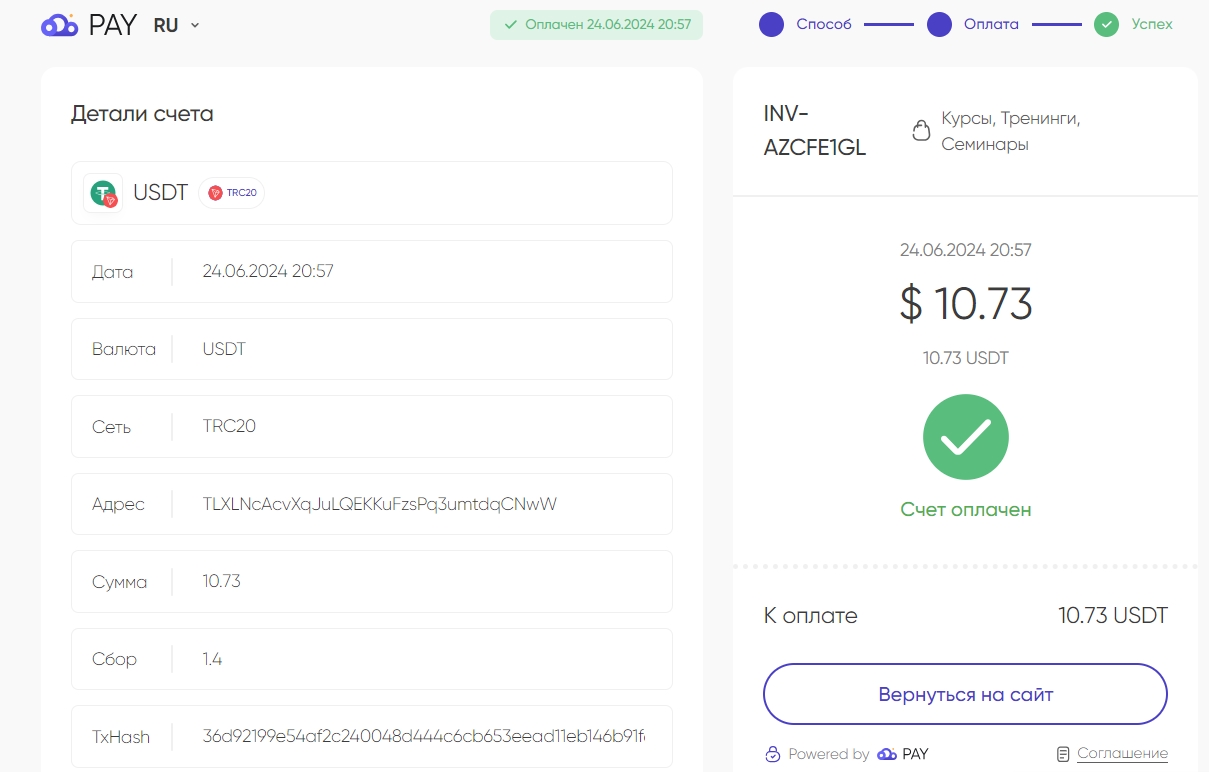Click the PAY cloud logo icon
The width and height of the screenshot is (1209, 772).
[x=59, y=26]
